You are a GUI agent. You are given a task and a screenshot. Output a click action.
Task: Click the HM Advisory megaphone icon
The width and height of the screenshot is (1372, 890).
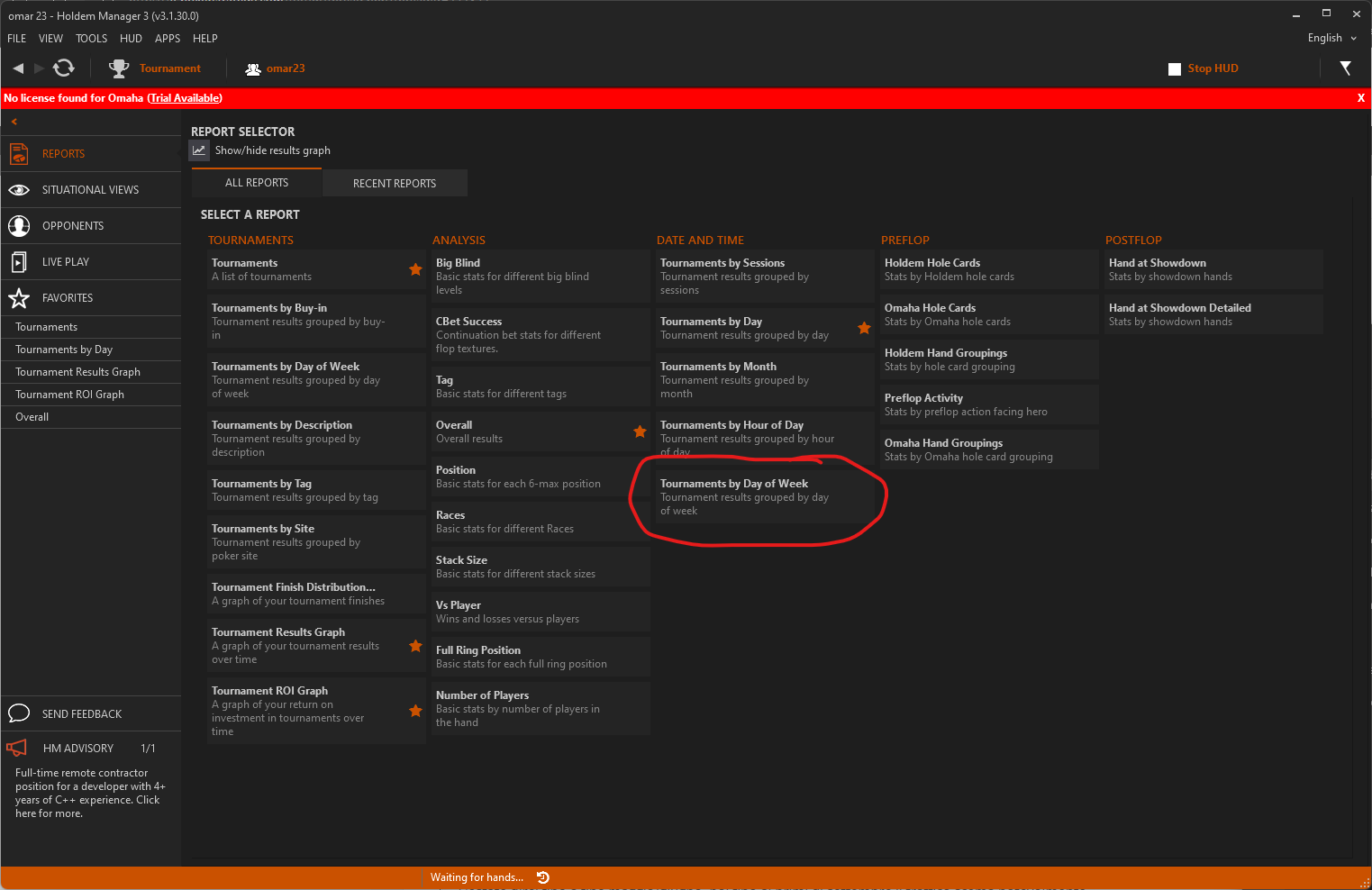[17, 748]
